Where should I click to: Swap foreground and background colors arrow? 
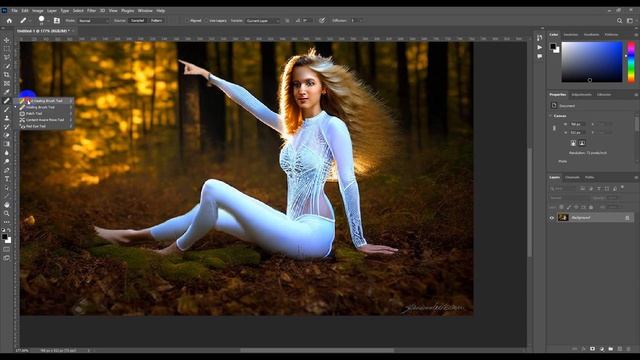coord(9,230)
